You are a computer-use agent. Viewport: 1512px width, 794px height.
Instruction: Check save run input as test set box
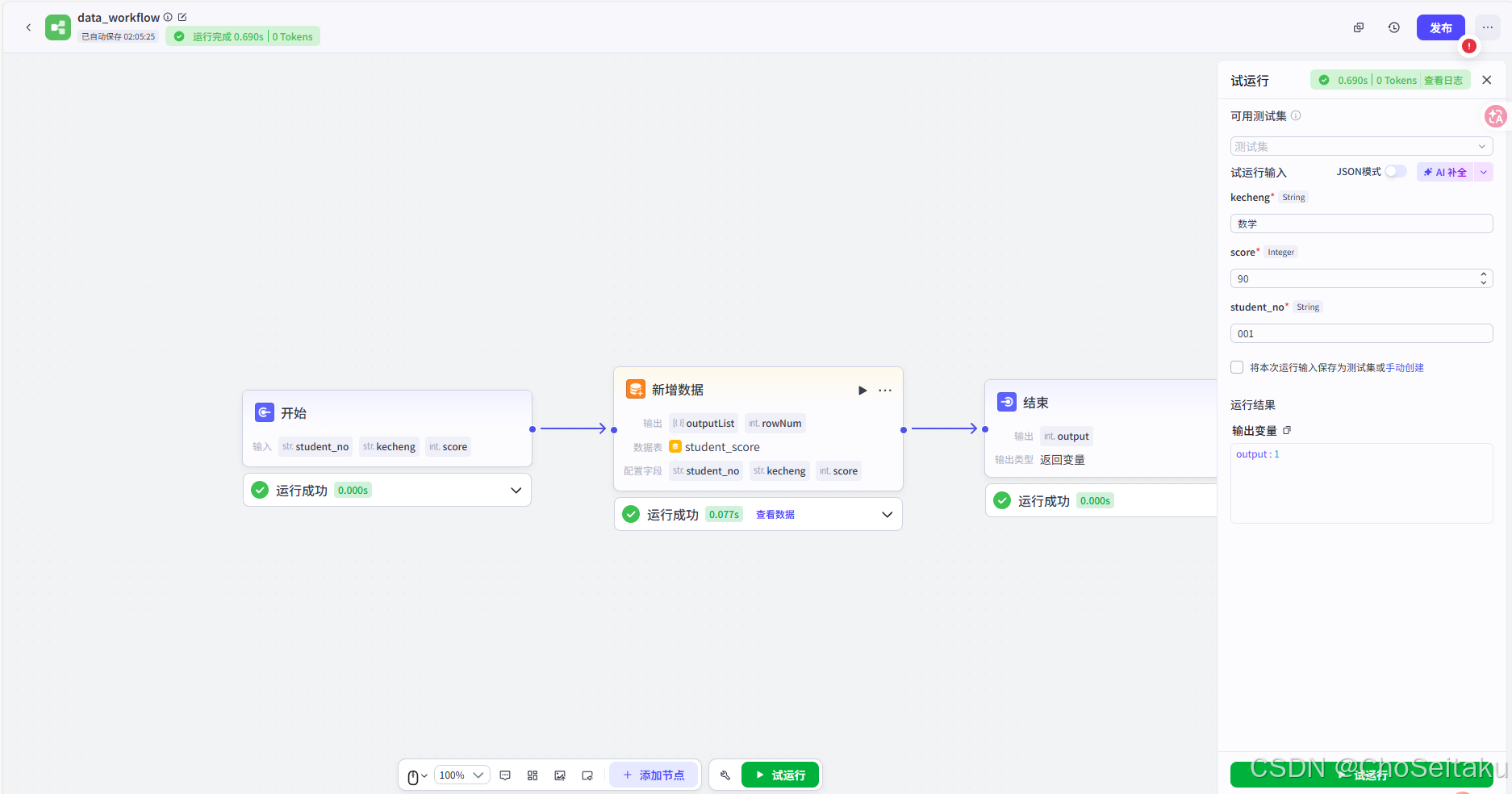1237,367
